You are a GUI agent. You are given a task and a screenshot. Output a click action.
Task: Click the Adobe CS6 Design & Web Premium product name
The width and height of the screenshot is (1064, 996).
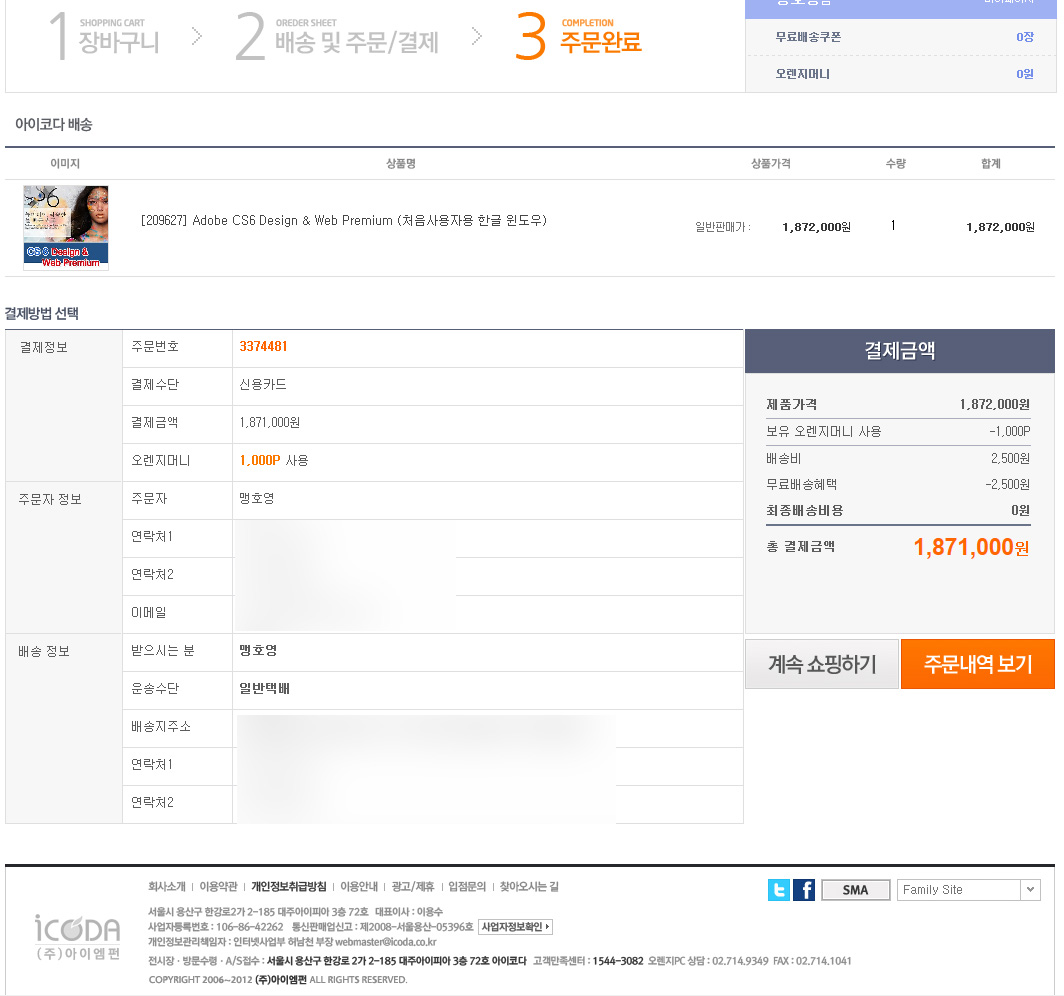tap(343, 220)
